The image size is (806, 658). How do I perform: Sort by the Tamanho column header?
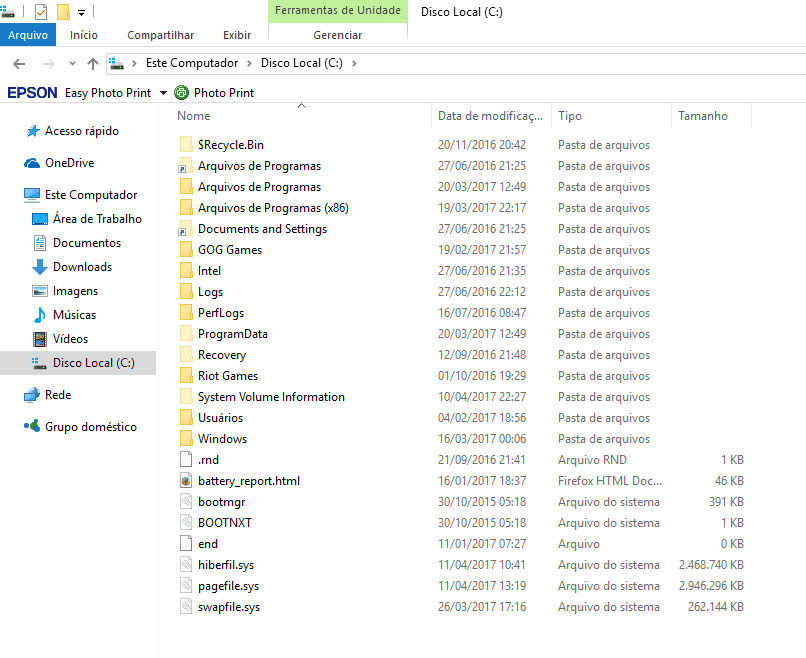point(703,116)
